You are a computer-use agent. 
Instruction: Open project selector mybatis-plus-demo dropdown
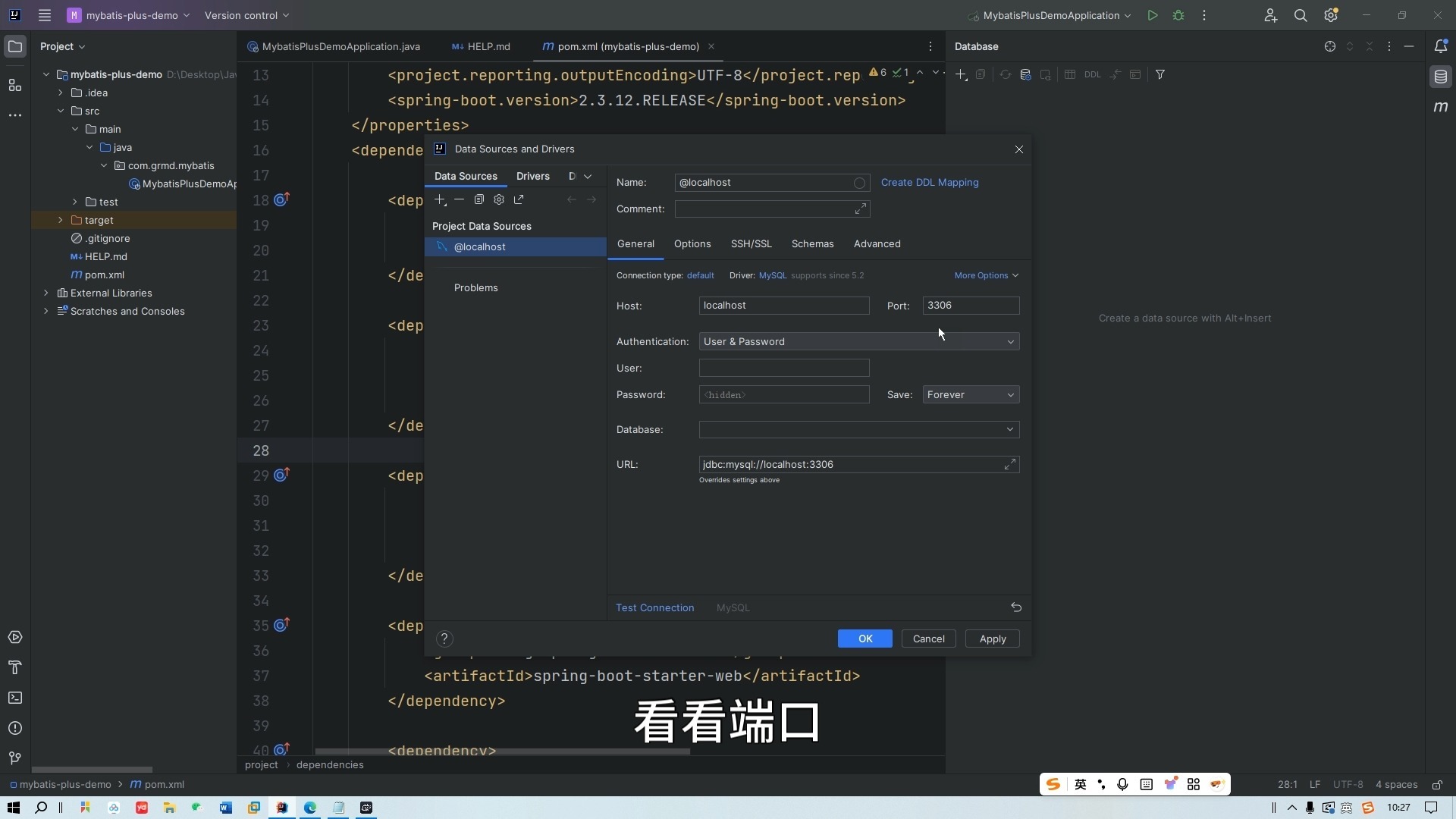[x=128, y=15]
